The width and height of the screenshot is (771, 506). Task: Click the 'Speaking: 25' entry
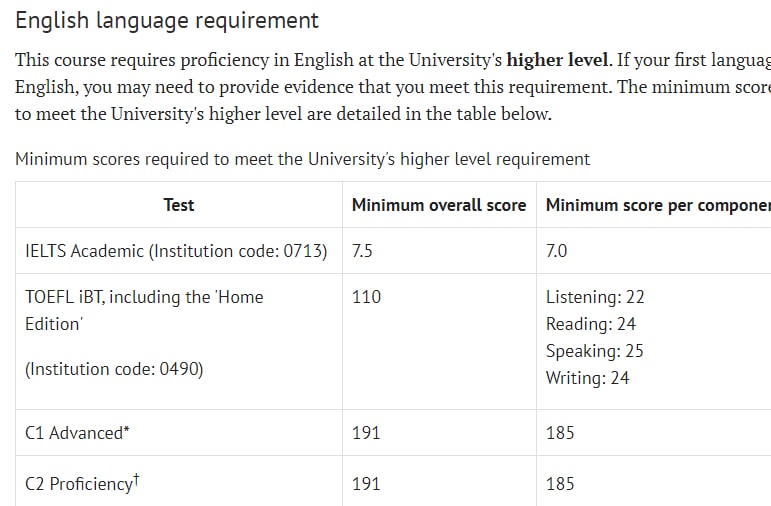pos(594,351)
